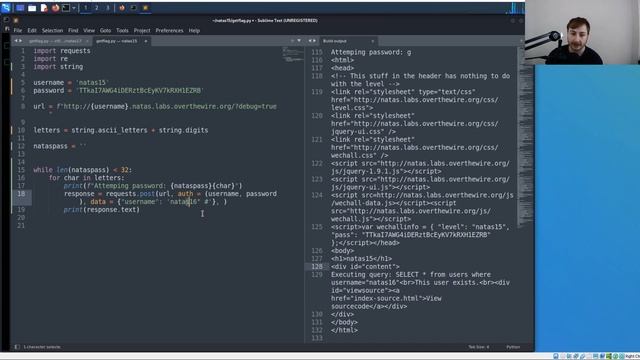
Task: Open the Preferences menu
Action: coord(169,31)
